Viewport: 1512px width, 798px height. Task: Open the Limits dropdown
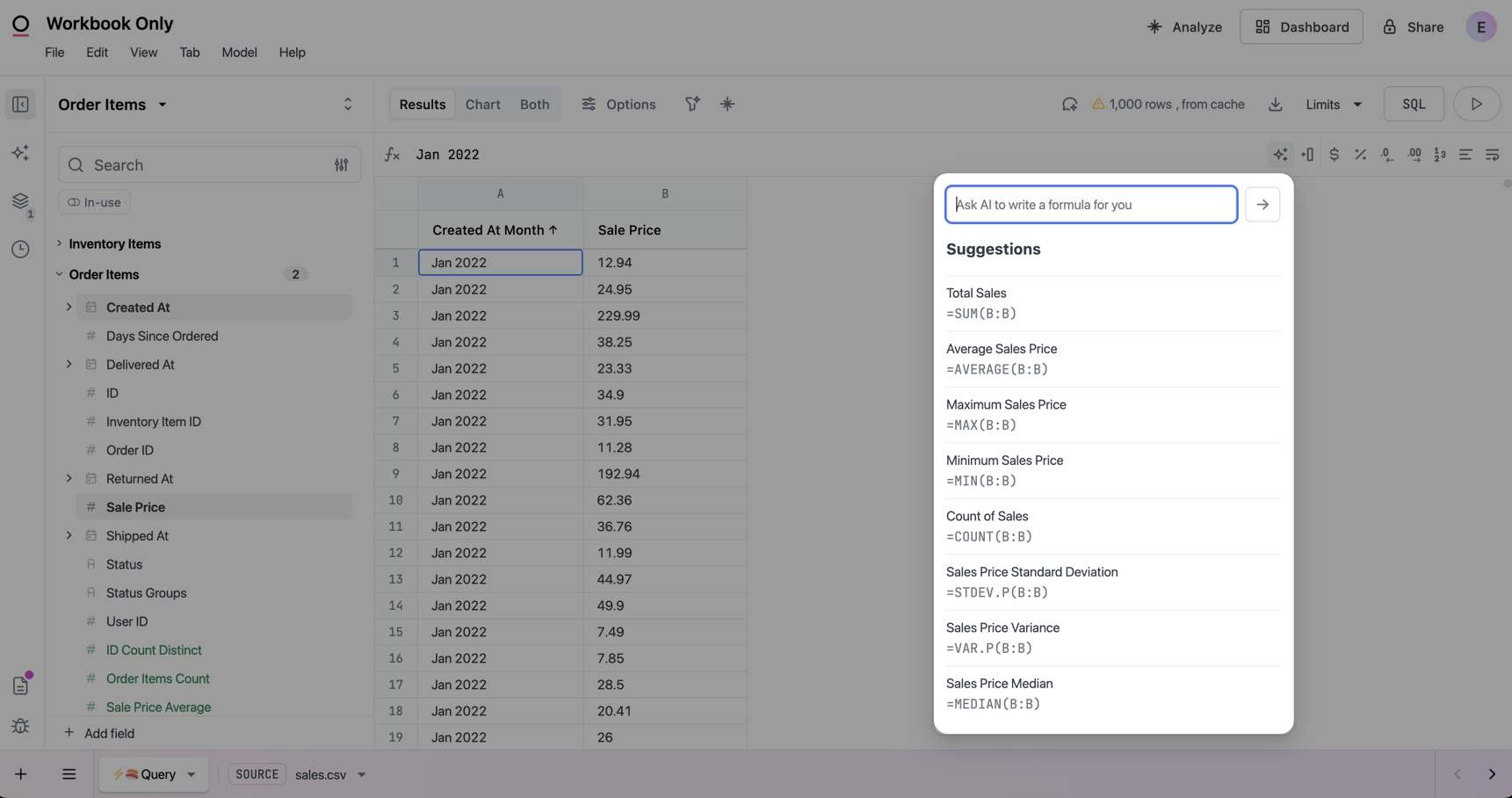click(1332, 104)
